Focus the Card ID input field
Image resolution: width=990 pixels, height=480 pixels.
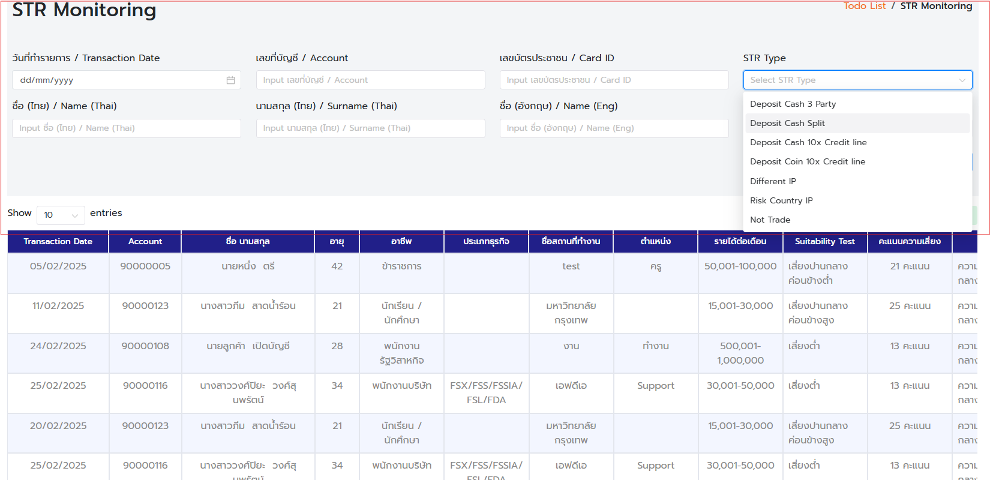pos(614,80)
